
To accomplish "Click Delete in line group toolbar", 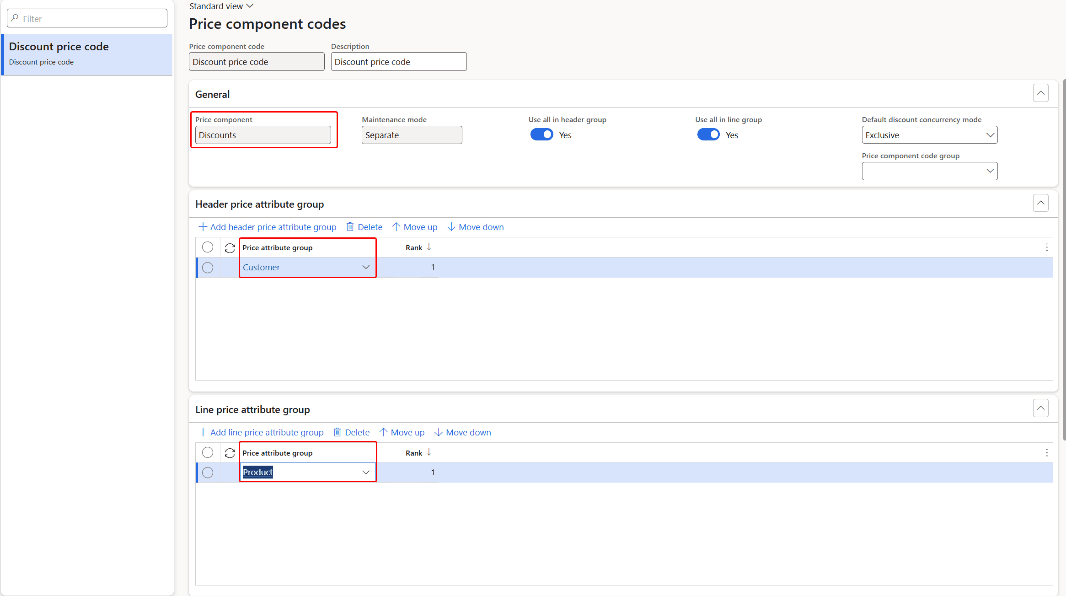I will (351, 432).
